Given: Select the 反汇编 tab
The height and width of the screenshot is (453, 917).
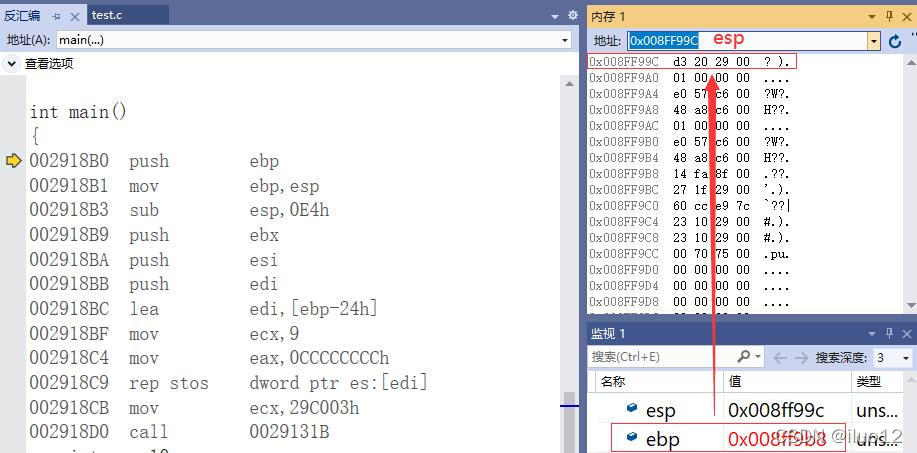Looking at the screenshot, I should [22, 16].
